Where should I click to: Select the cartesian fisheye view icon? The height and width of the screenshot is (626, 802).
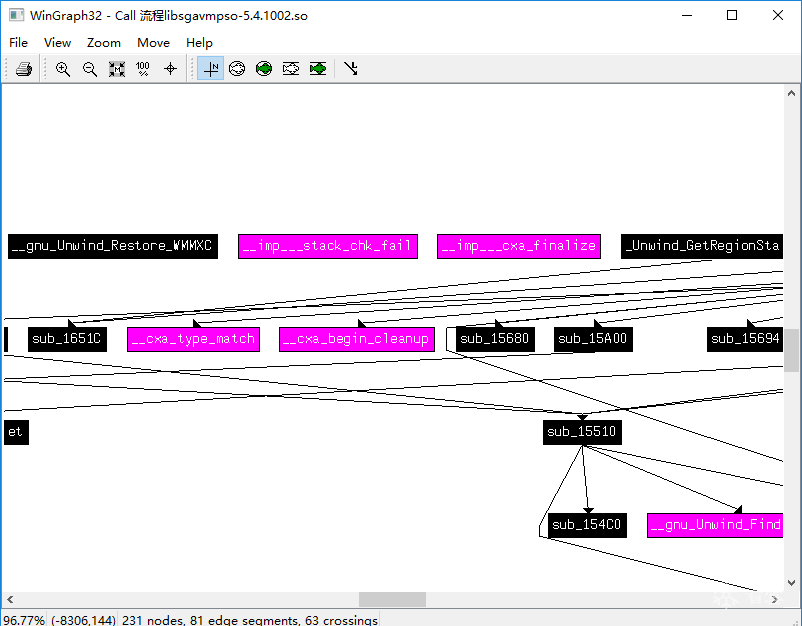pyautogui.click(x=291, y=69)
